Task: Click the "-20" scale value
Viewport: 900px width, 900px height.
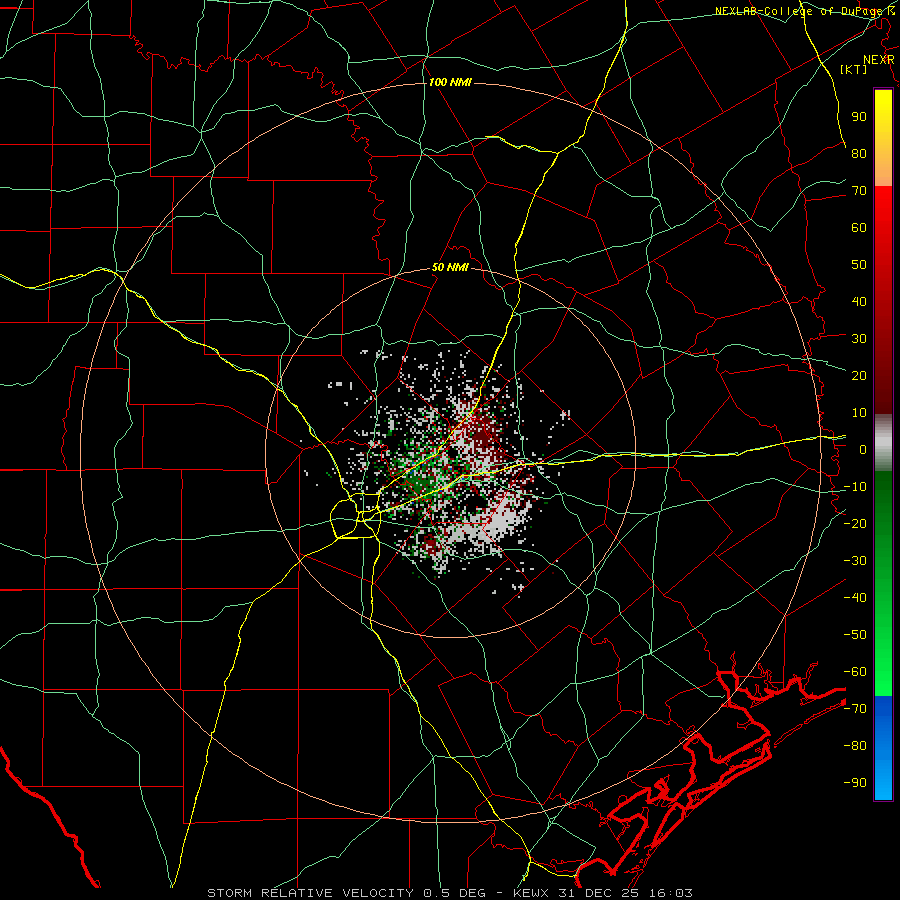Action: (855, 523)
